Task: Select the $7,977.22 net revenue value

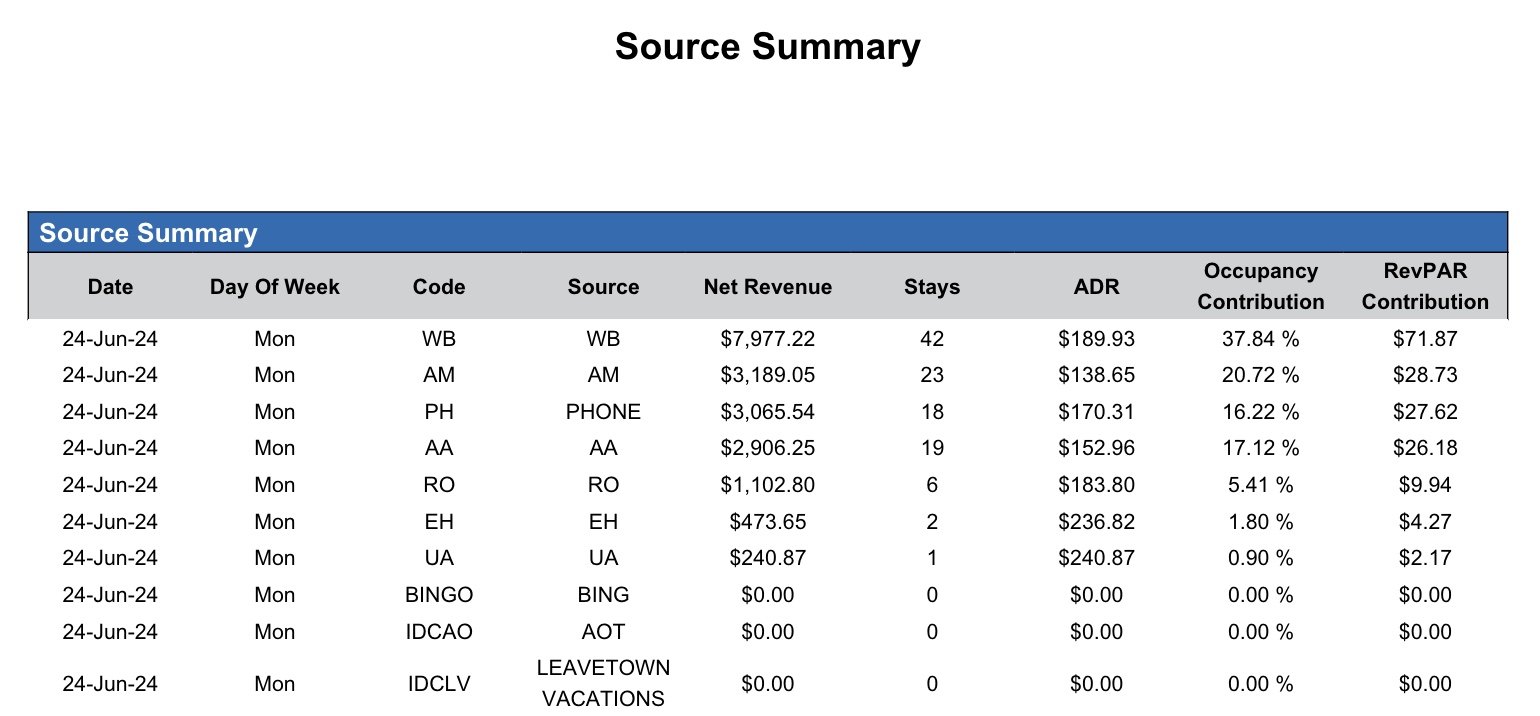Action: coord(768,339)
